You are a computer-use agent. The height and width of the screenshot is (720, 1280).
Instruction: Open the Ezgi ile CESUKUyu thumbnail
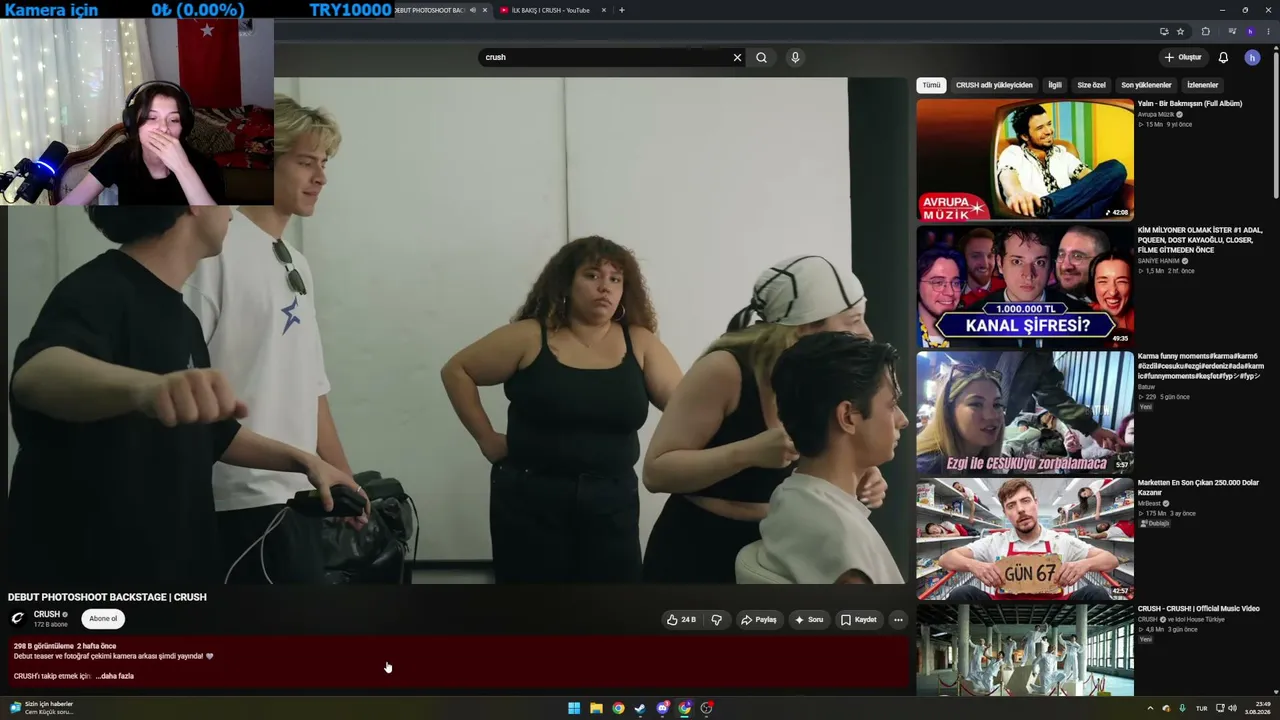[1025, 412]
